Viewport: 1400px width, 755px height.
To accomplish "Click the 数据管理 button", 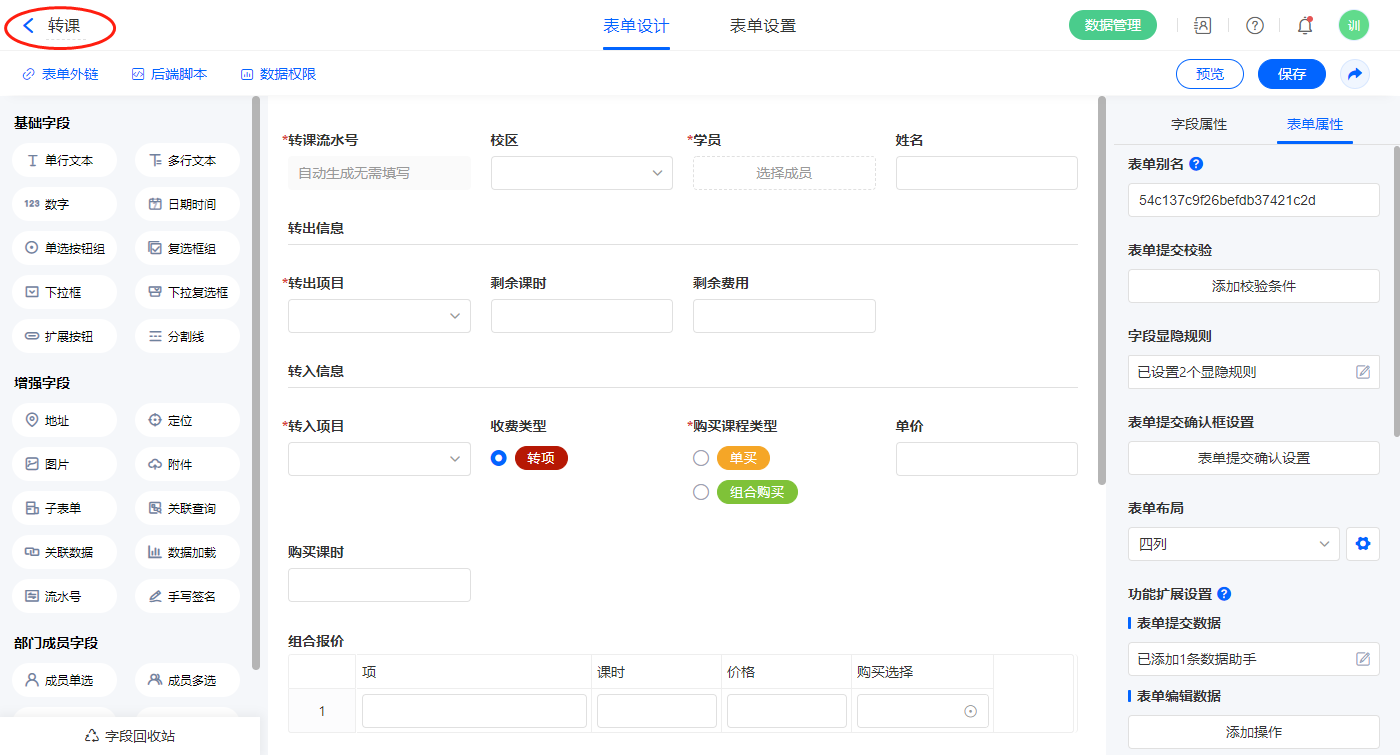I will pyautogui.click(x=1112, y=26).
